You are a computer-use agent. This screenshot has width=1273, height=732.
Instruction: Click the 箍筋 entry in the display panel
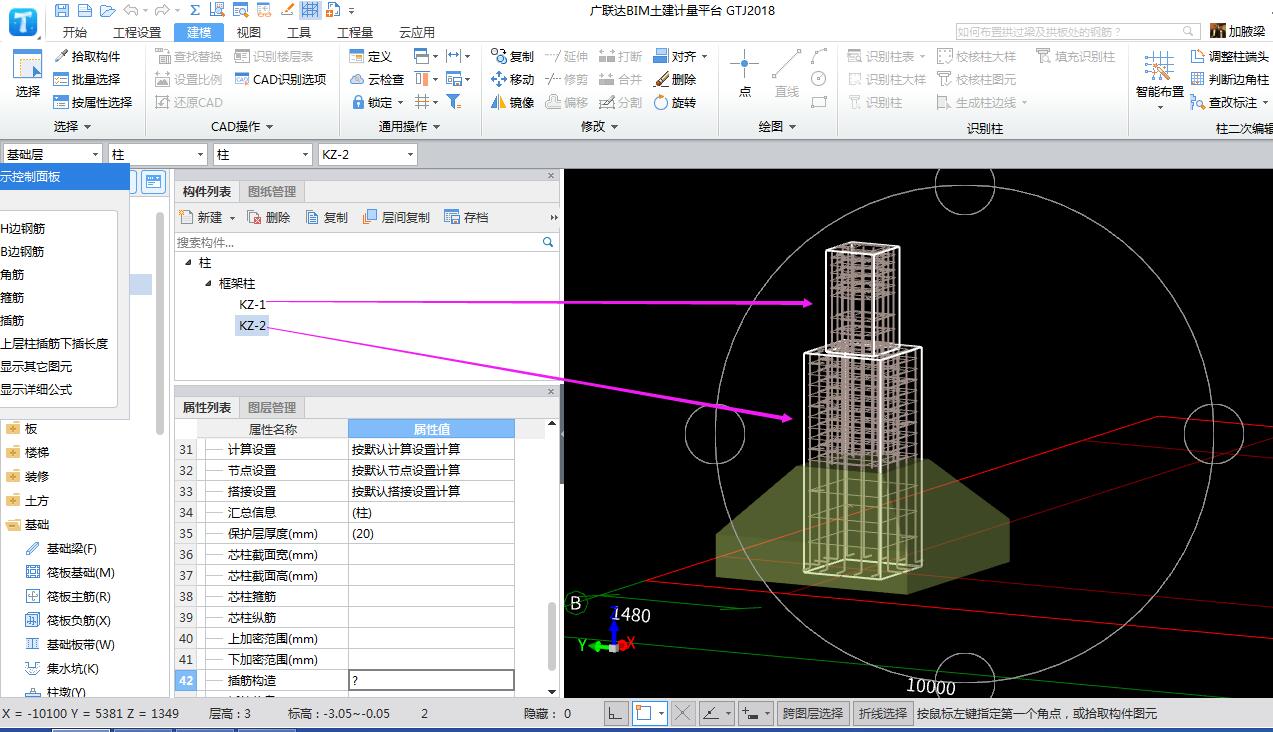pos(12,297)
